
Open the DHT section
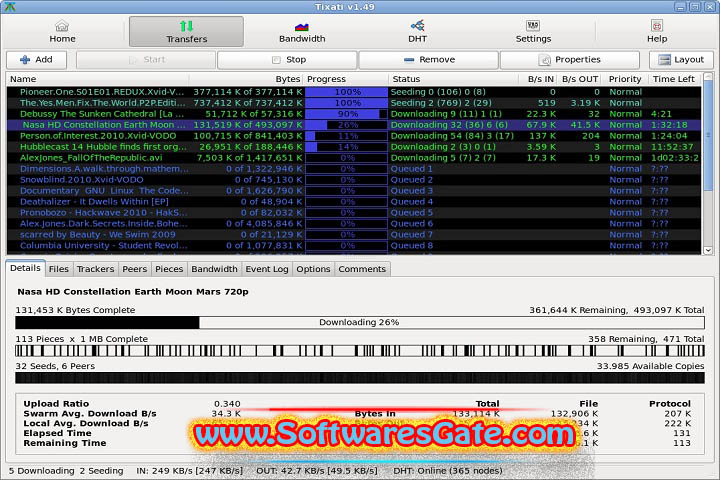417,32
